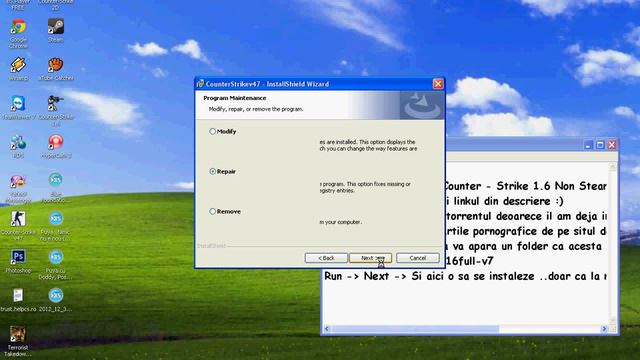Cancel the InstallShield wizard

pyautogui.click(x=418, y=258)
